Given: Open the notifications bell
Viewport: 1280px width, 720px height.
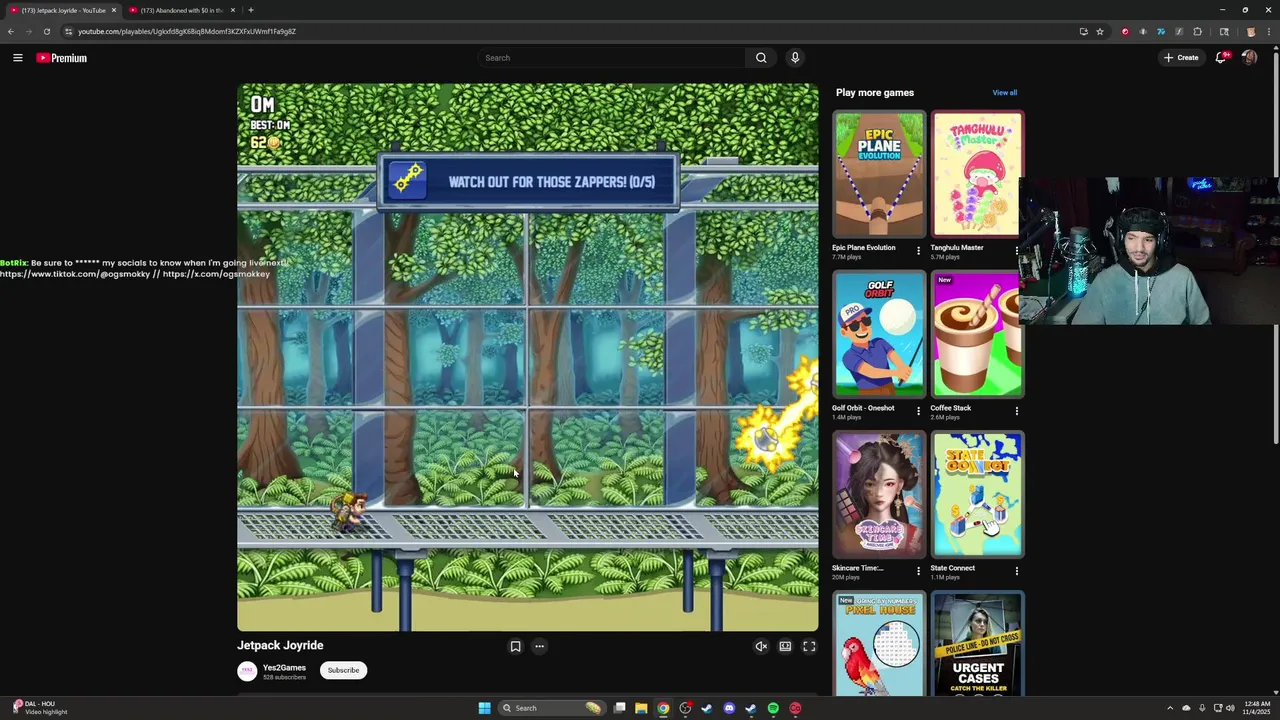Looking at the screenshot, I should (x=1221, y=58).
